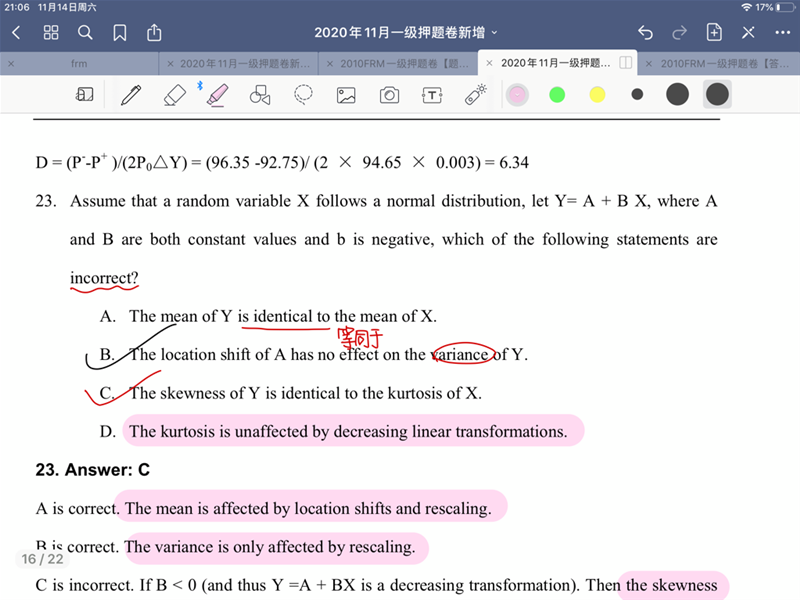Choose the pink highlighter color
Viewport: 800px width, 600px height.
coord(517,95)
